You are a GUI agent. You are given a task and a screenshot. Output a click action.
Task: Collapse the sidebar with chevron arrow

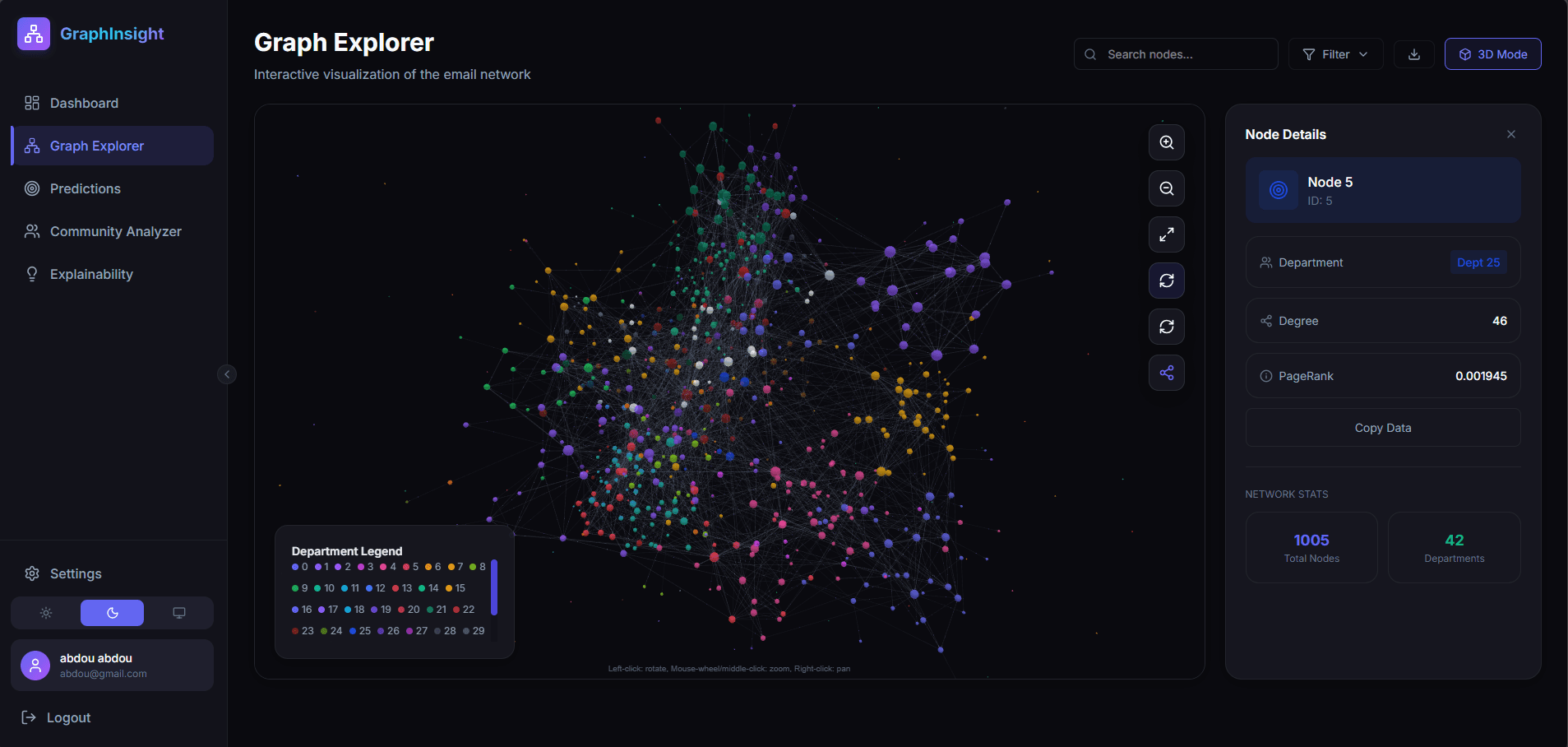227,374
